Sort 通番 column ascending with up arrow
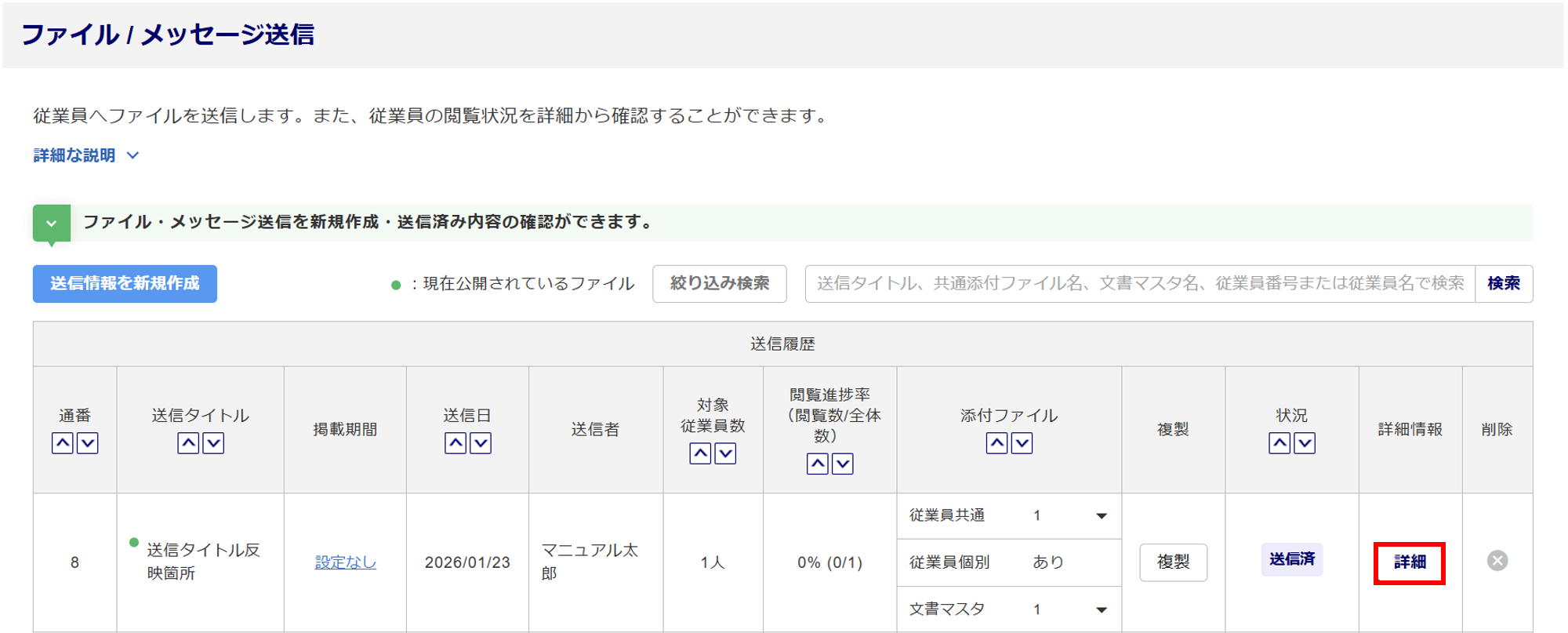The image size is (1568, 633). [x=63, y=443]
